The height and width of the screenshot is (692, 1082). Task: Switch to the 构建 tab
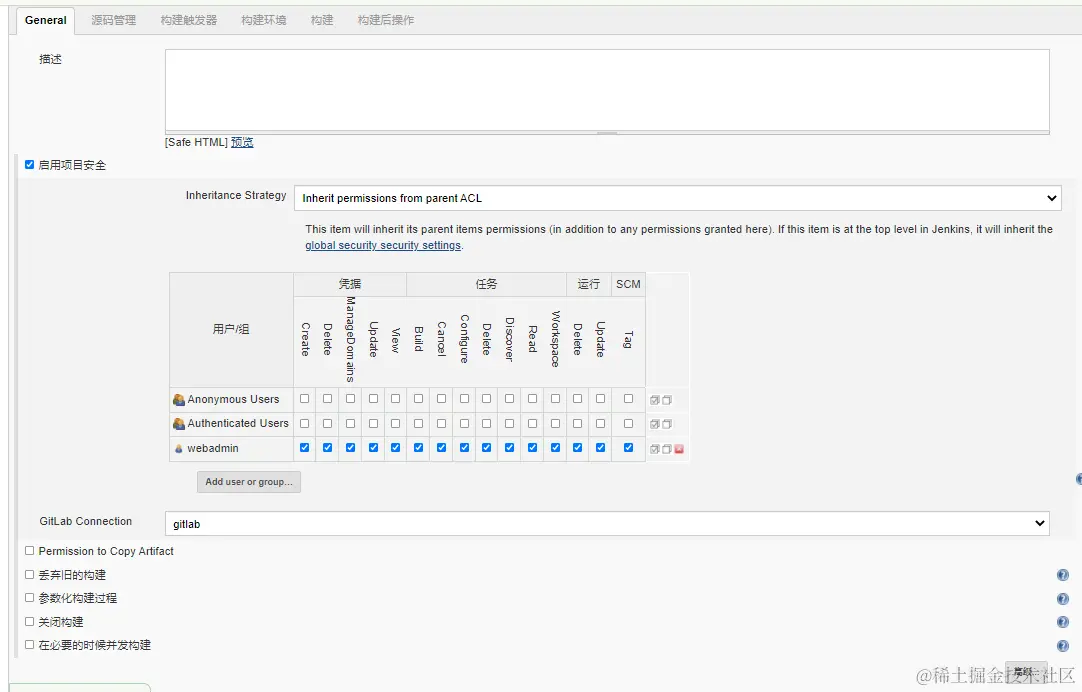(322, 20)
